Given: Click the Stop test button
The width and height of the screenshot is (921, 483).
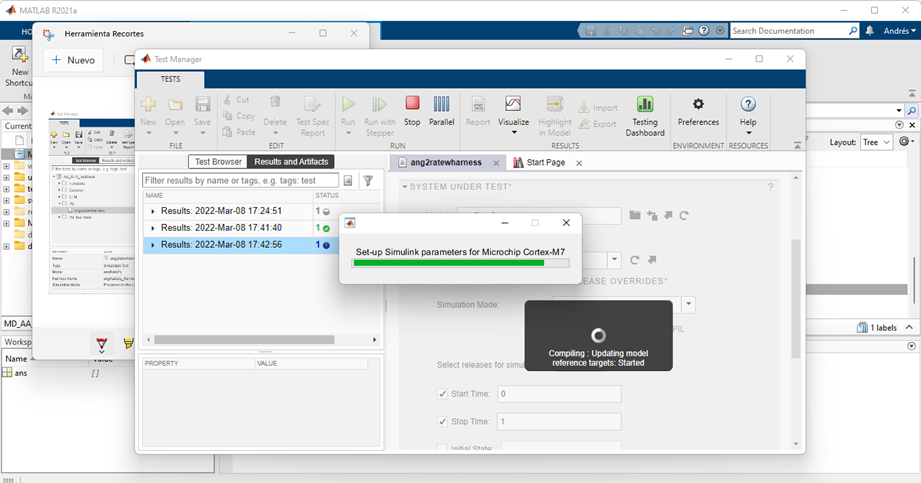Looking at the screenshot, I should point(412,109).
